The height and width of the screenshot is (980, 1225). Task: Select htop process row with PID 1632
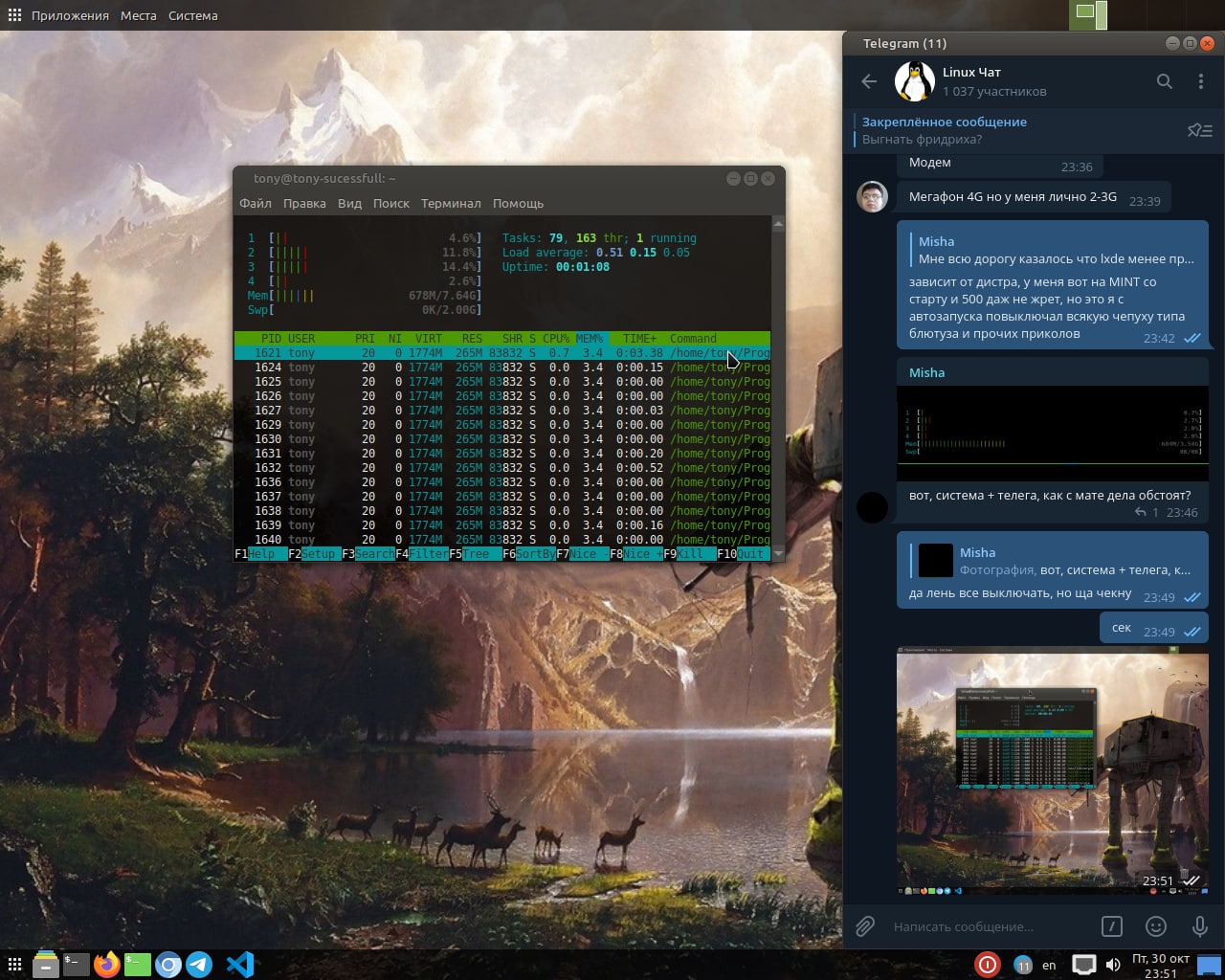pos(502,468)
